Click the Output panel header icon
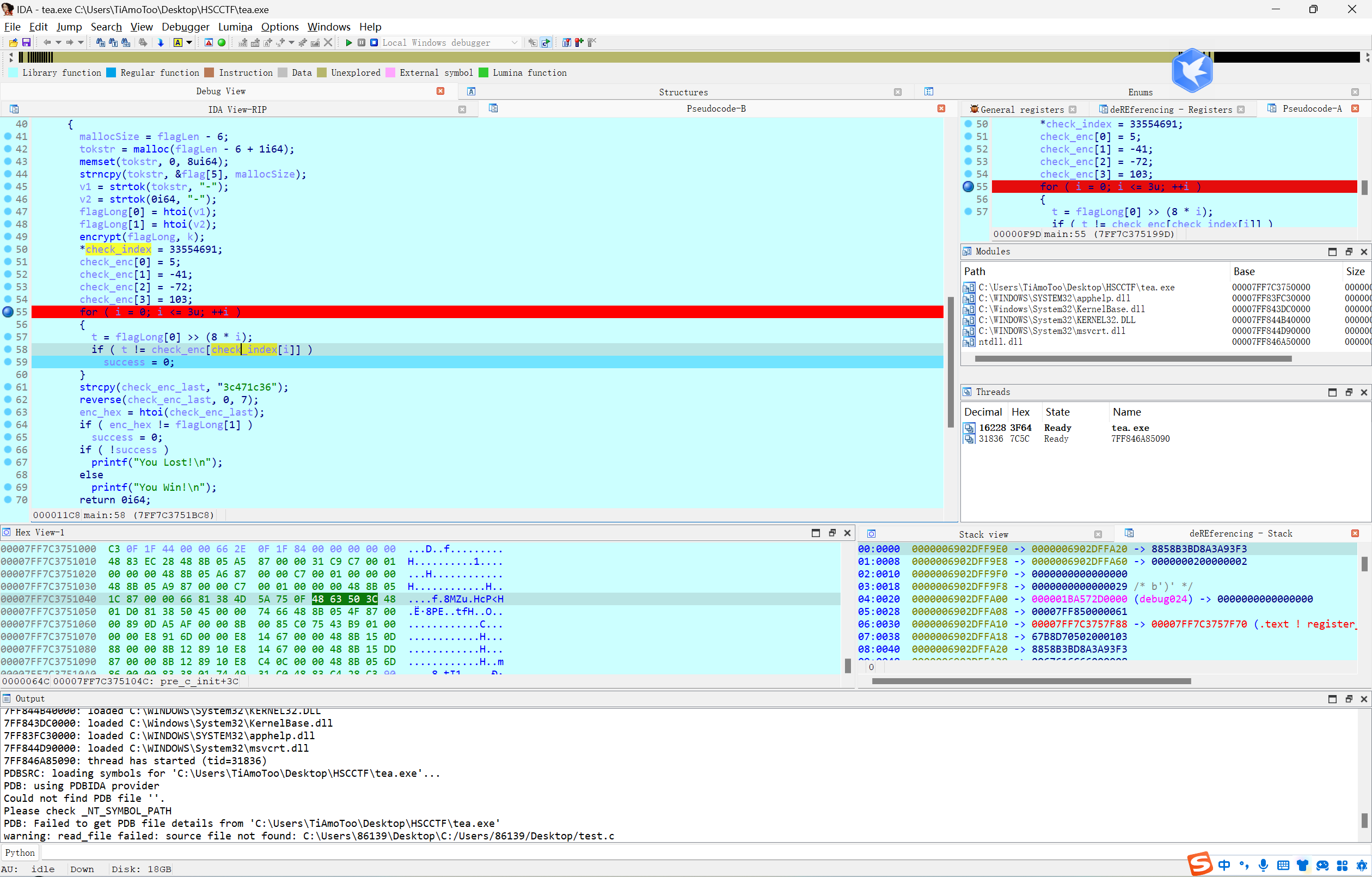1372x877 pixels. click(x=7, y=699)
